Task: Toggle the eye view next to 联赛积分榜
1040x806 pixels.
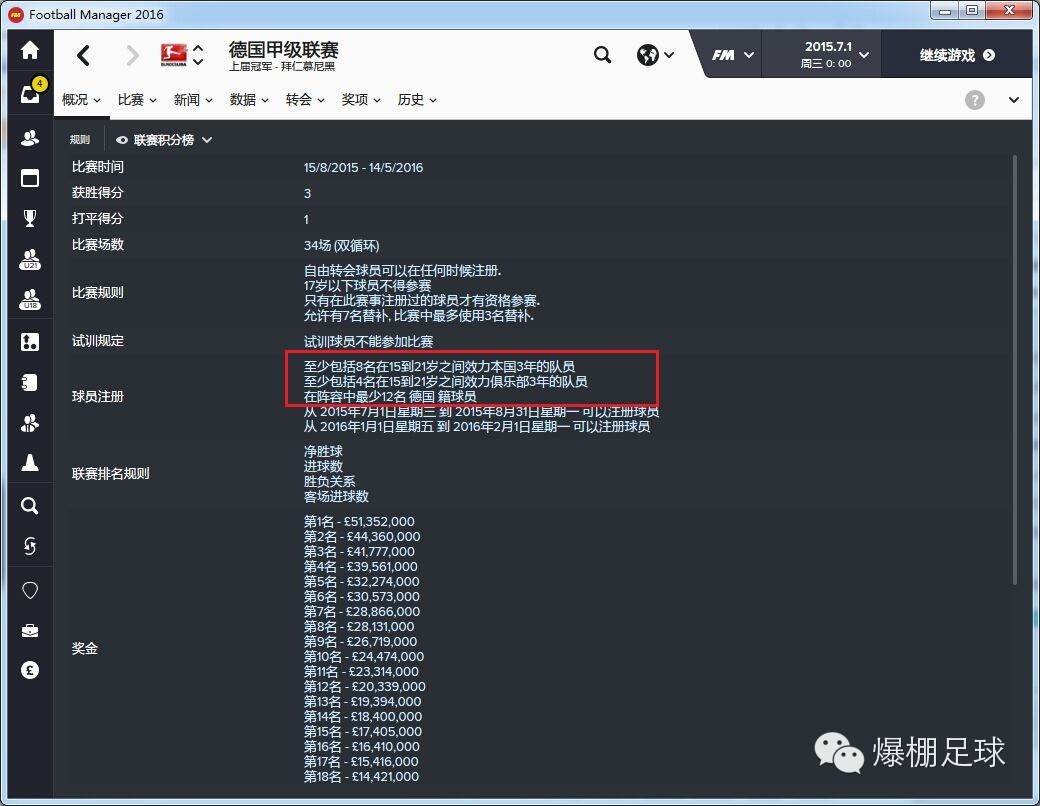Action: tap(121, 140)
